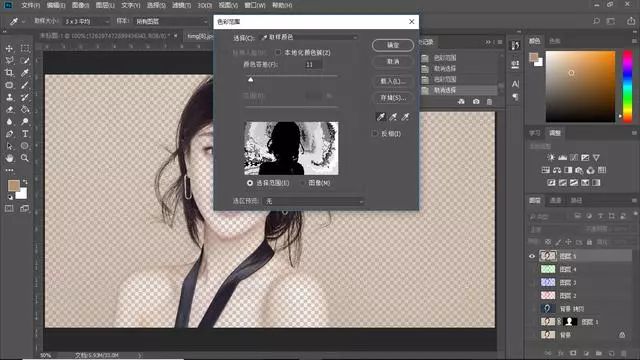Open the Selection Preview dropdown
640x360 pixels.
[x=314, y=201]
